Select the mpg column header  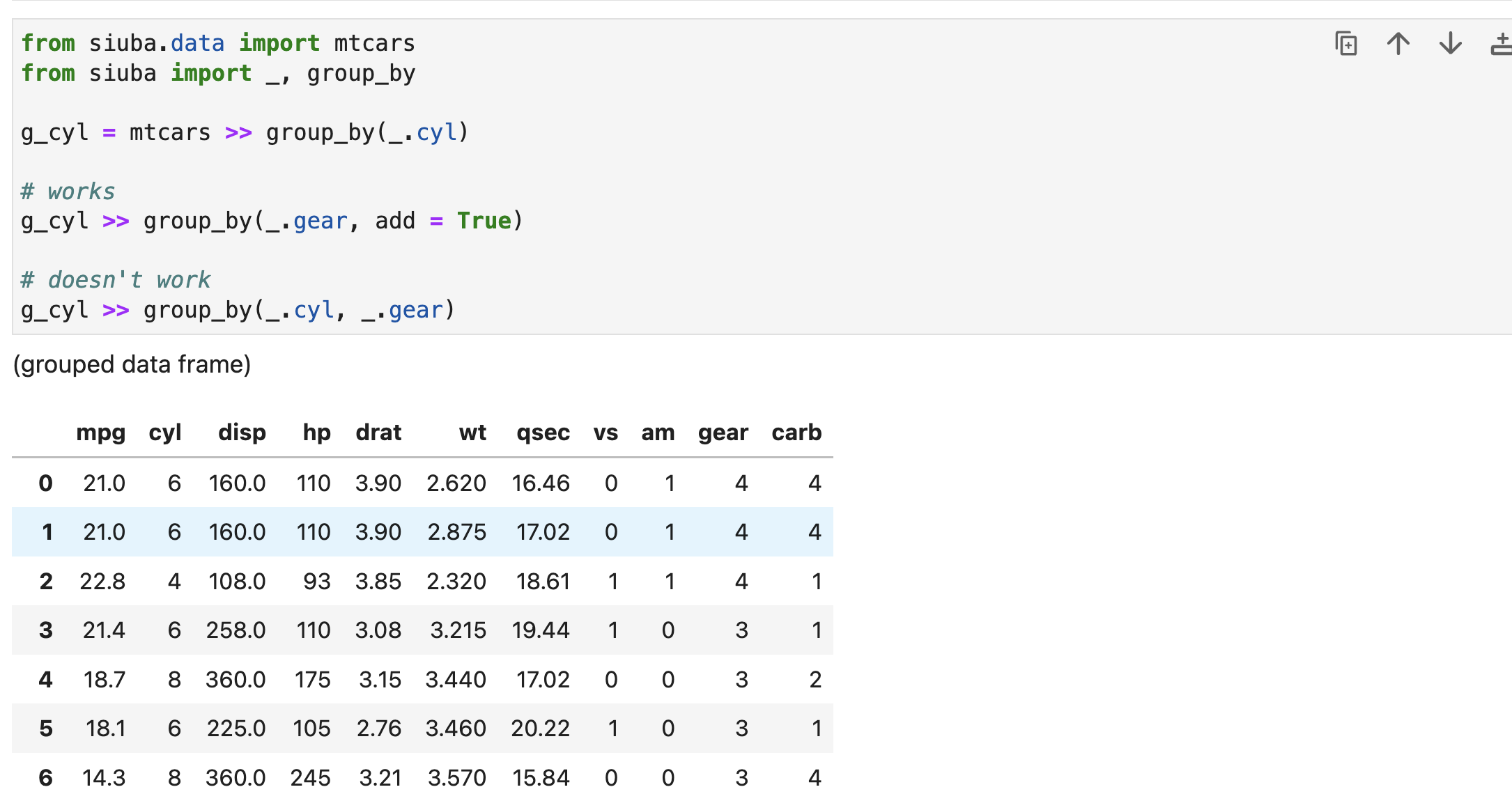tap(101, 433)
